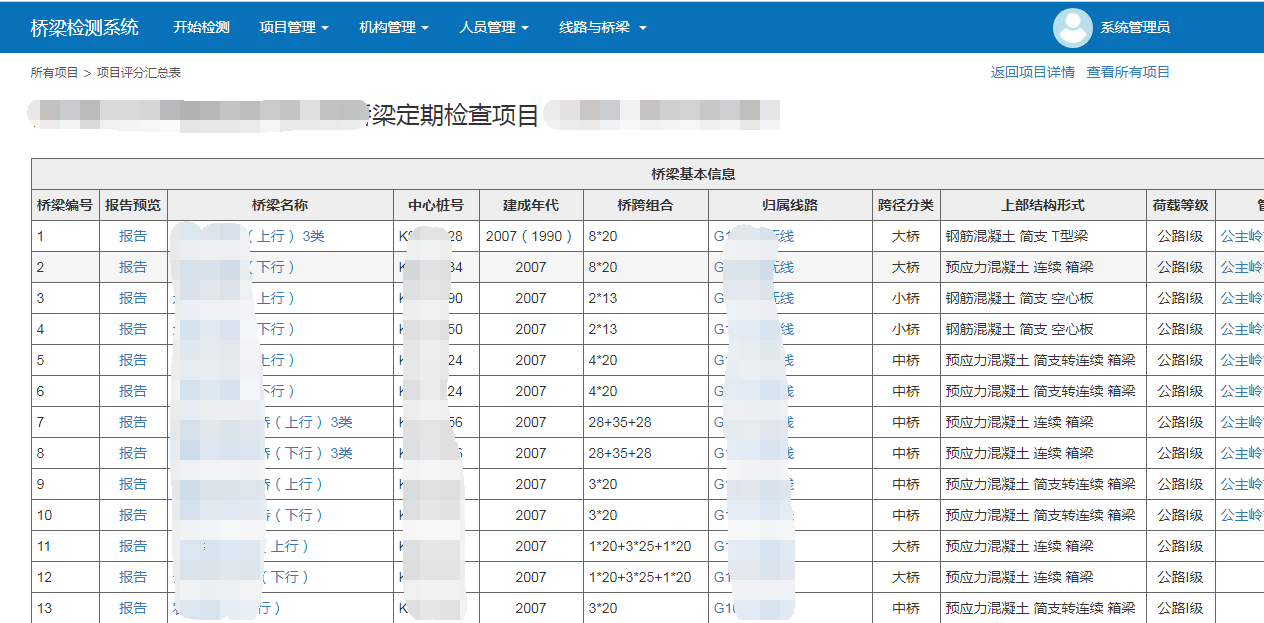Screen dimensions: 1264x623
Task: Click 返回项目详情 link
Action: click(1032, 72)
